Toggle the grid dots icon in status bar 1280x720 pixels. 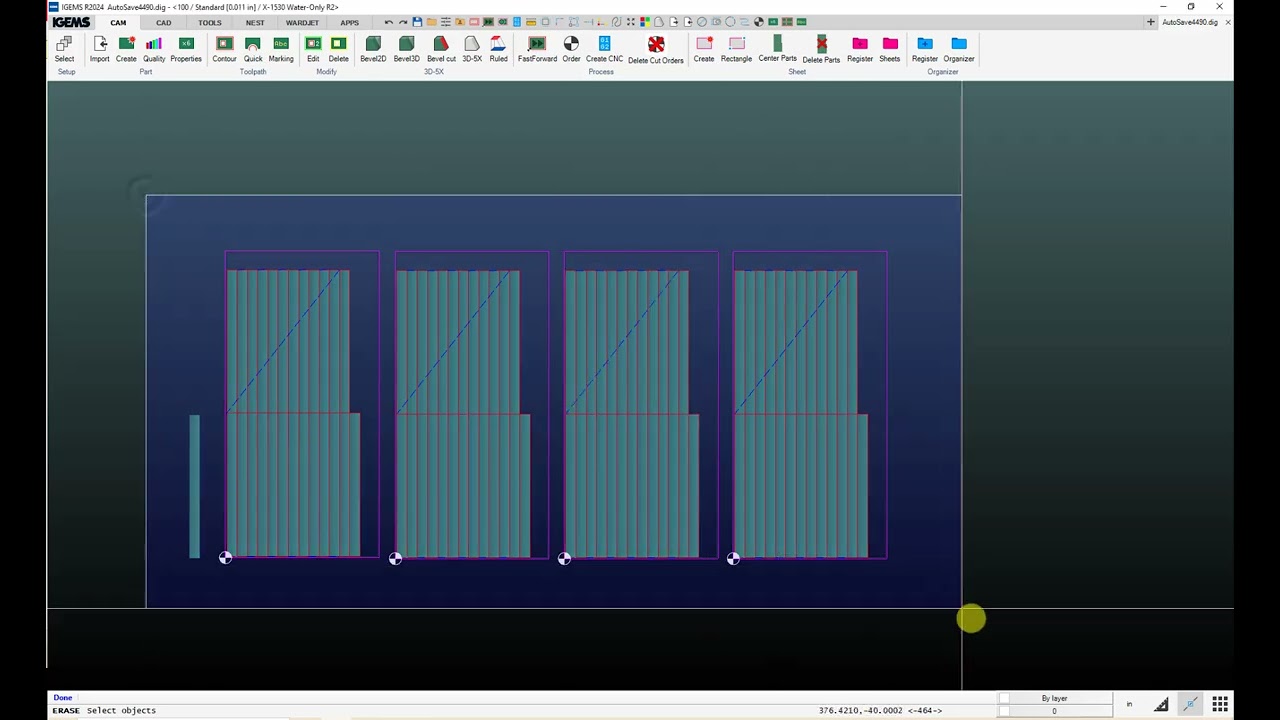[1220, 705]
